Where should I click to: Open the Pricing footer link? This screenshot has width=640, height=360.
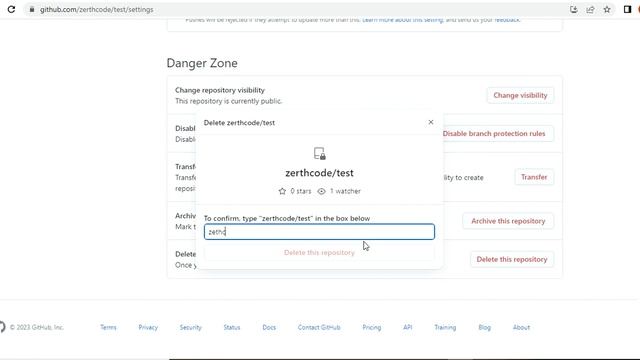(x=371, y=327)
